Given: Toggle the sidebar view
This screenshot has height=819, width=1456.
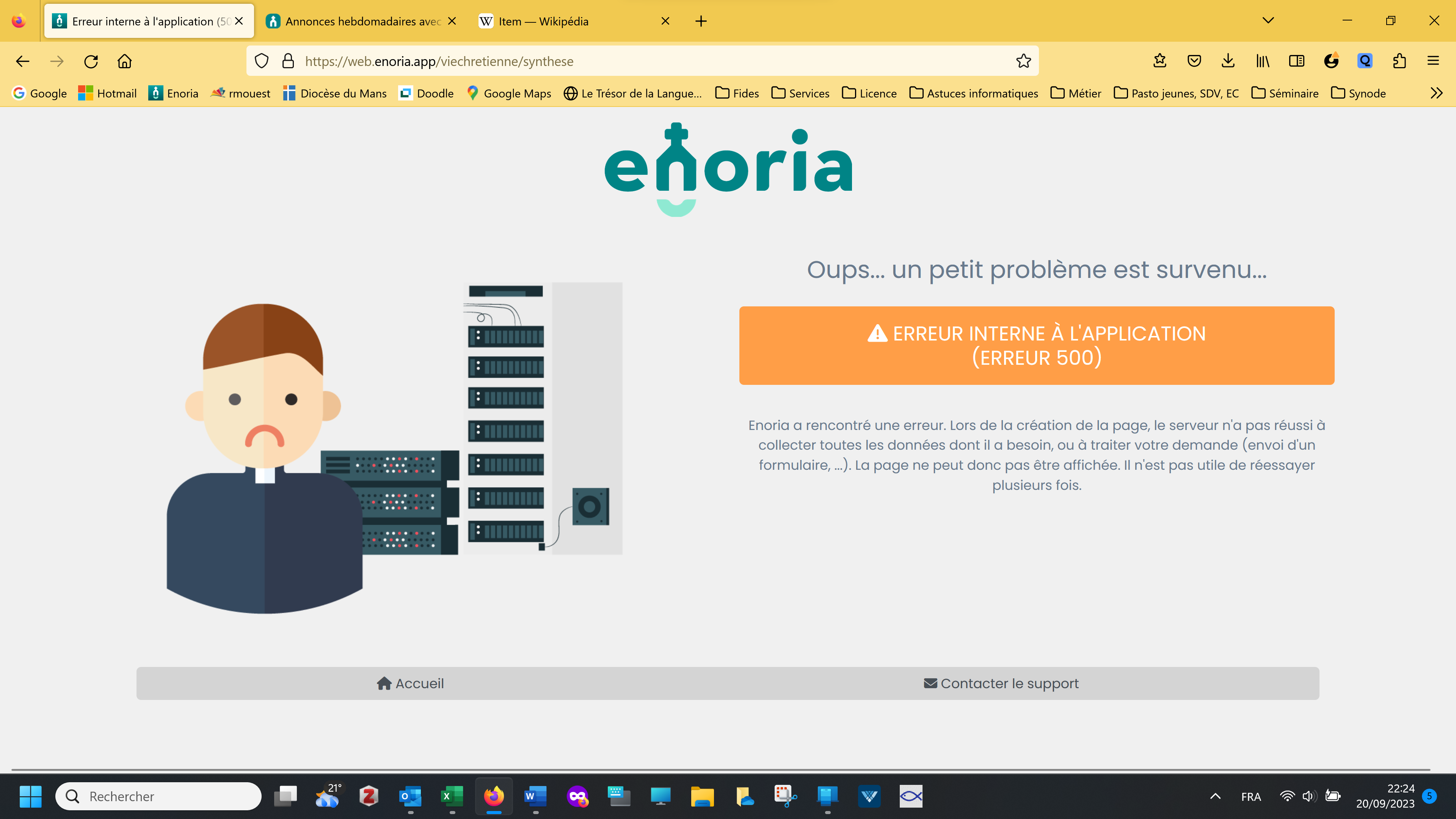Looking at the screenshot, I should tap(1297, 61).
